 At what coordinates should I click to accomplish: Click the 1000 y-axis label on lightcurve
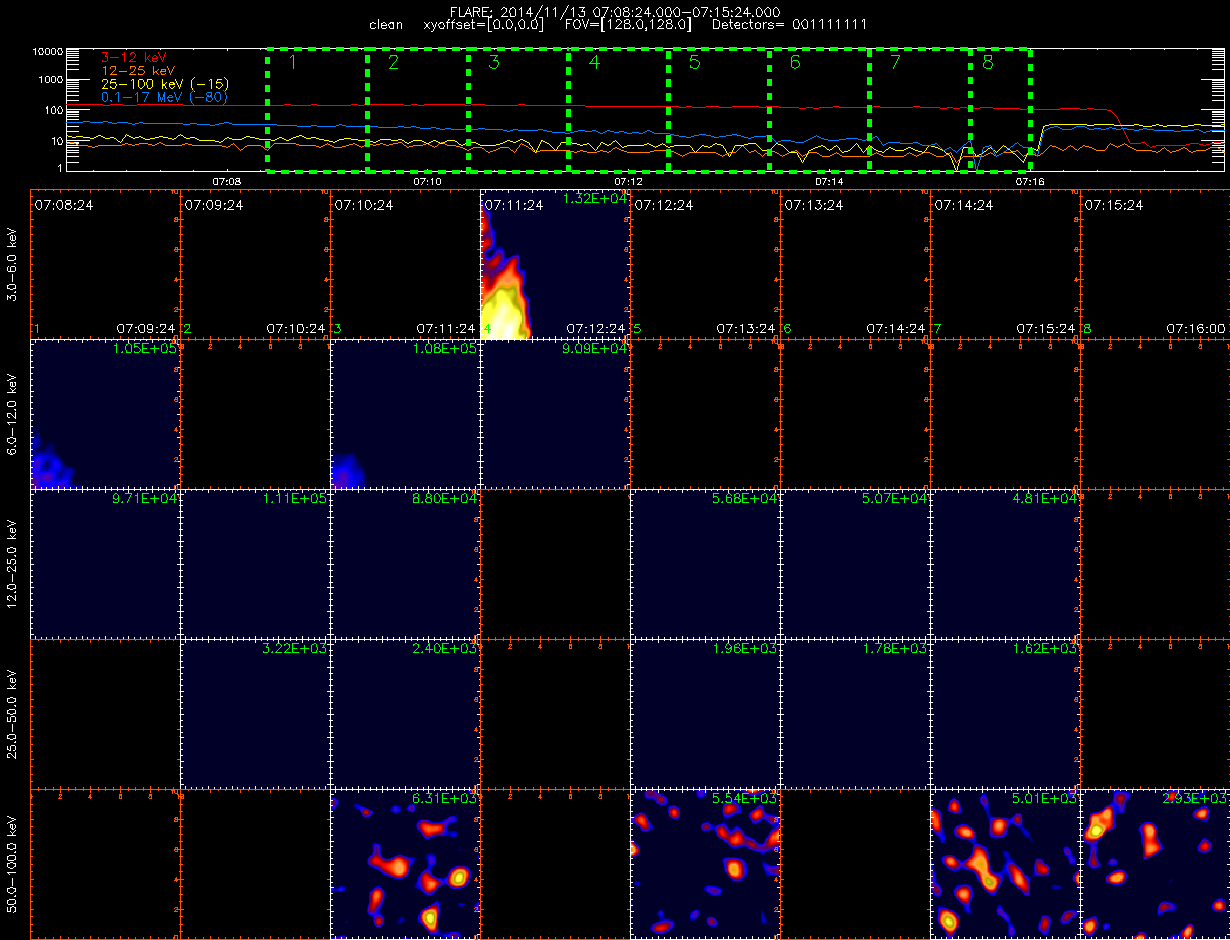pos(50,79)
